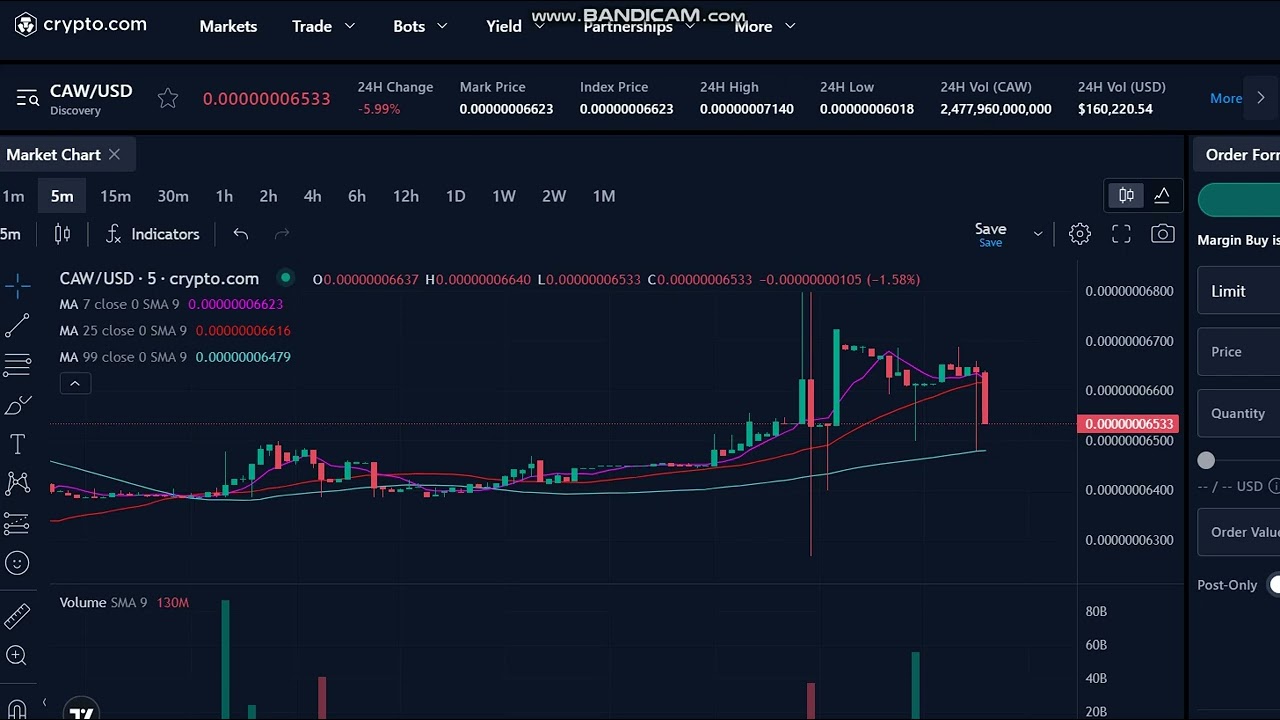1280x720 pixels.
Task: Open the Partnerships dropdown menu
Action: 640,26
